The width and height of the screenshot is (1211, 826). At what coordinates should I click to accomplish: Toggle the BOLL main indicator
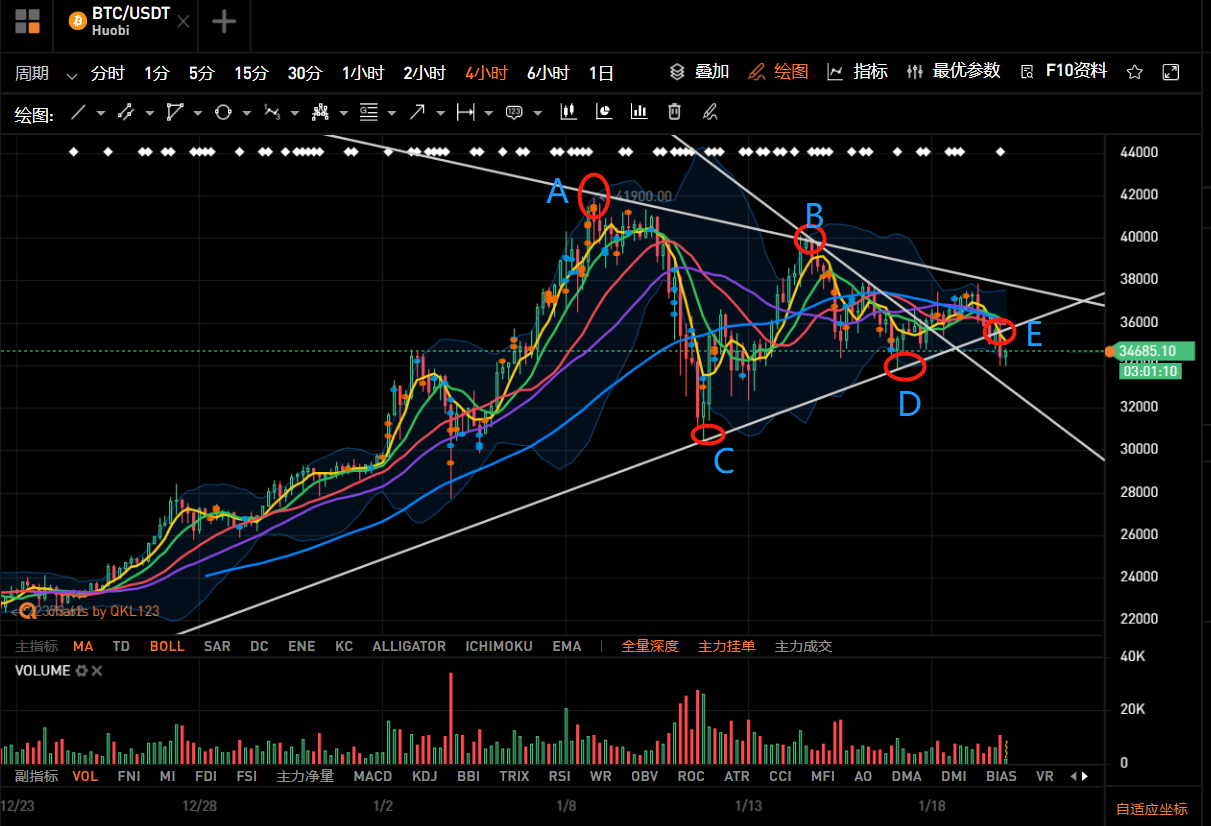tap(167, 646)
